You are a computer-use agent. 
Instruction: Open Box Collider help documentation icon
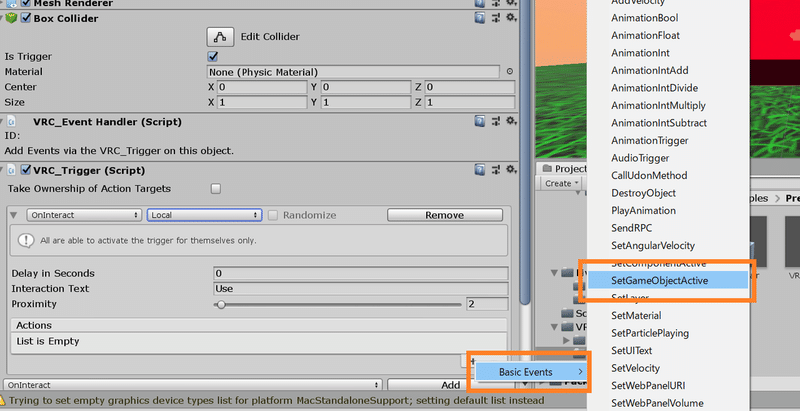[480, 18]
